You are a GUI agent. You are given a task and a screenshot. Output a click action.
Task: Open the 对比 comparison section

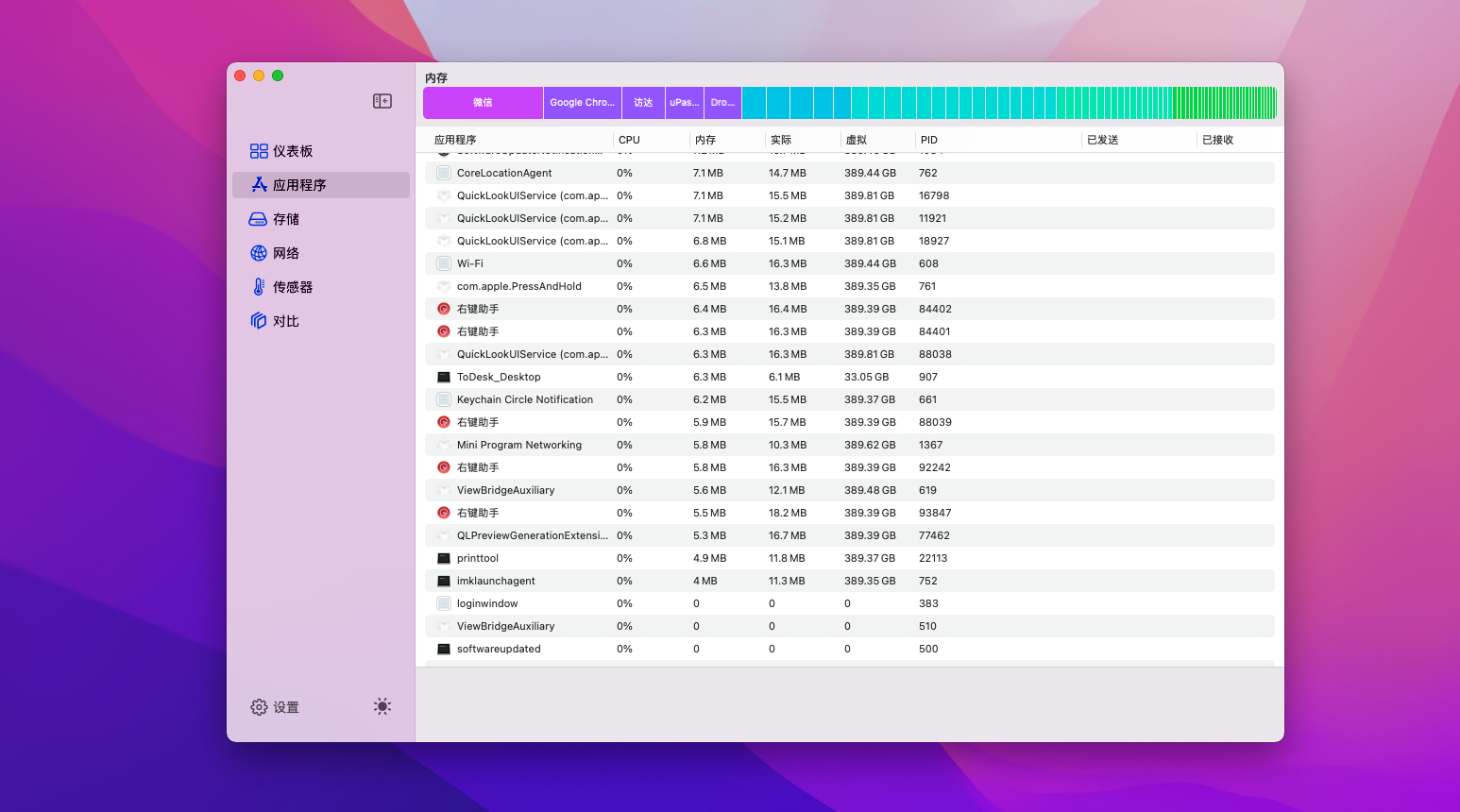[x=274, y=321]
